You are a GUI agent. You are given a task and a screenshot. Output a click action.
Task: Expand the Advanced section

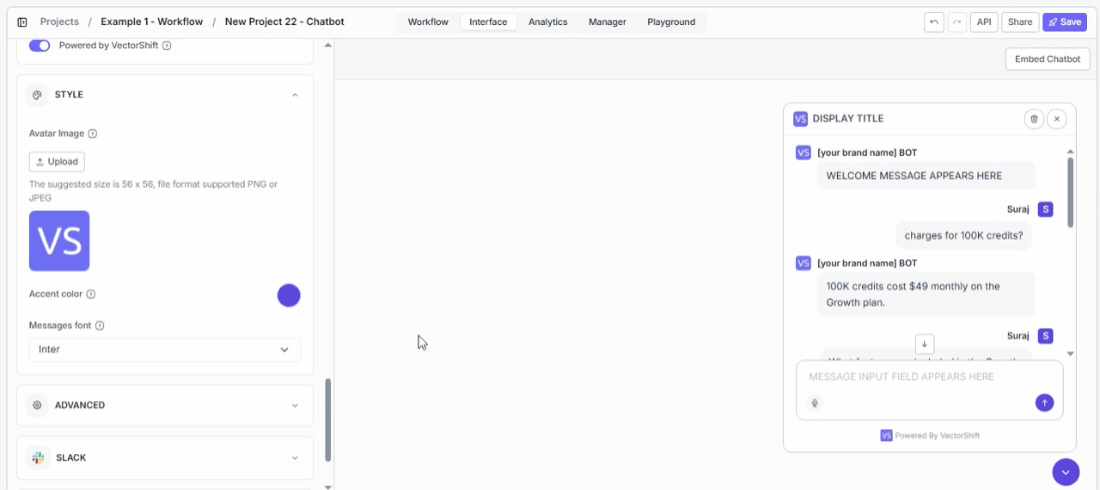295,405
